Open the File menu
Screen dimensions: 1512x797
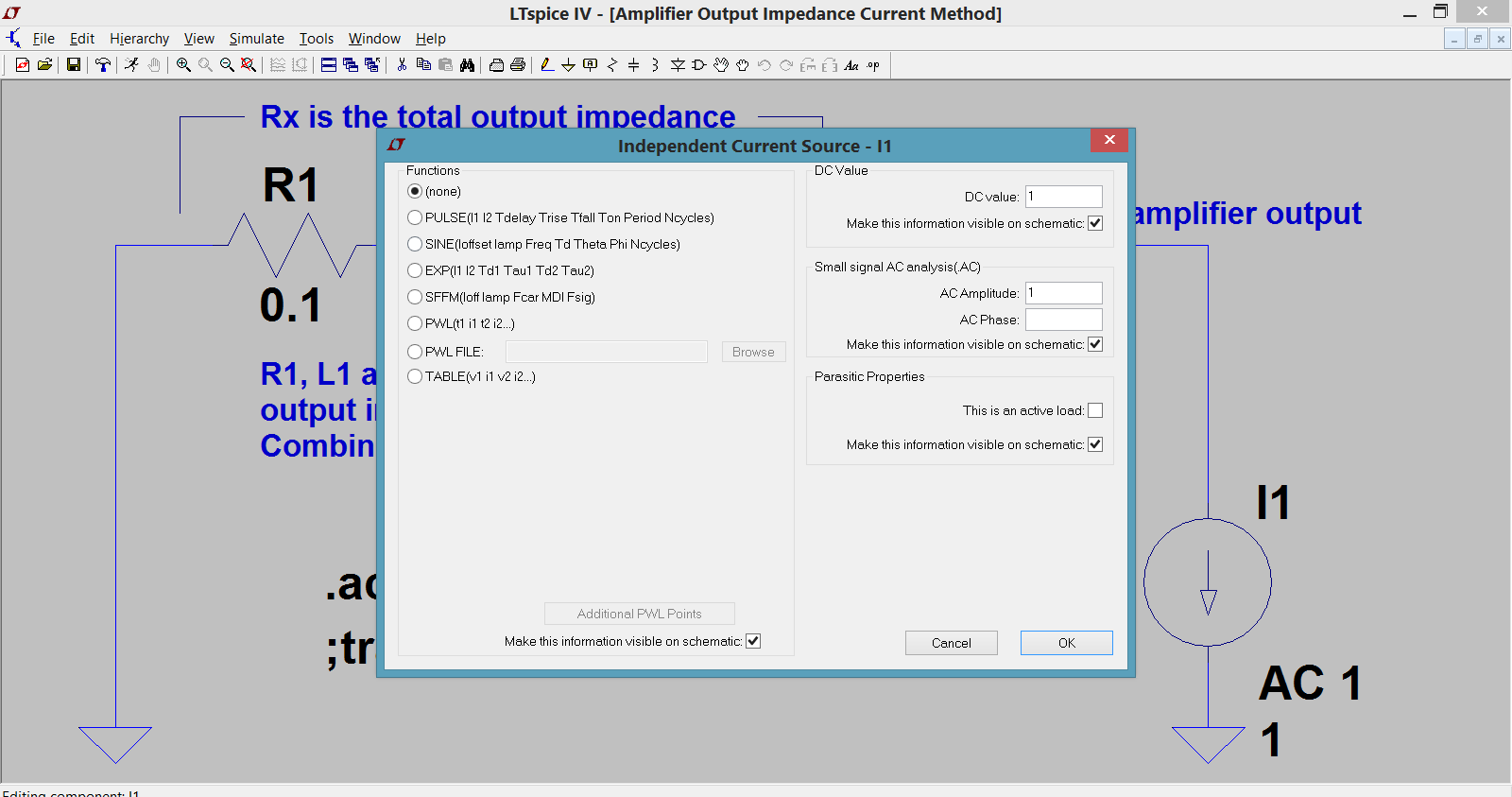coord(43,39)
